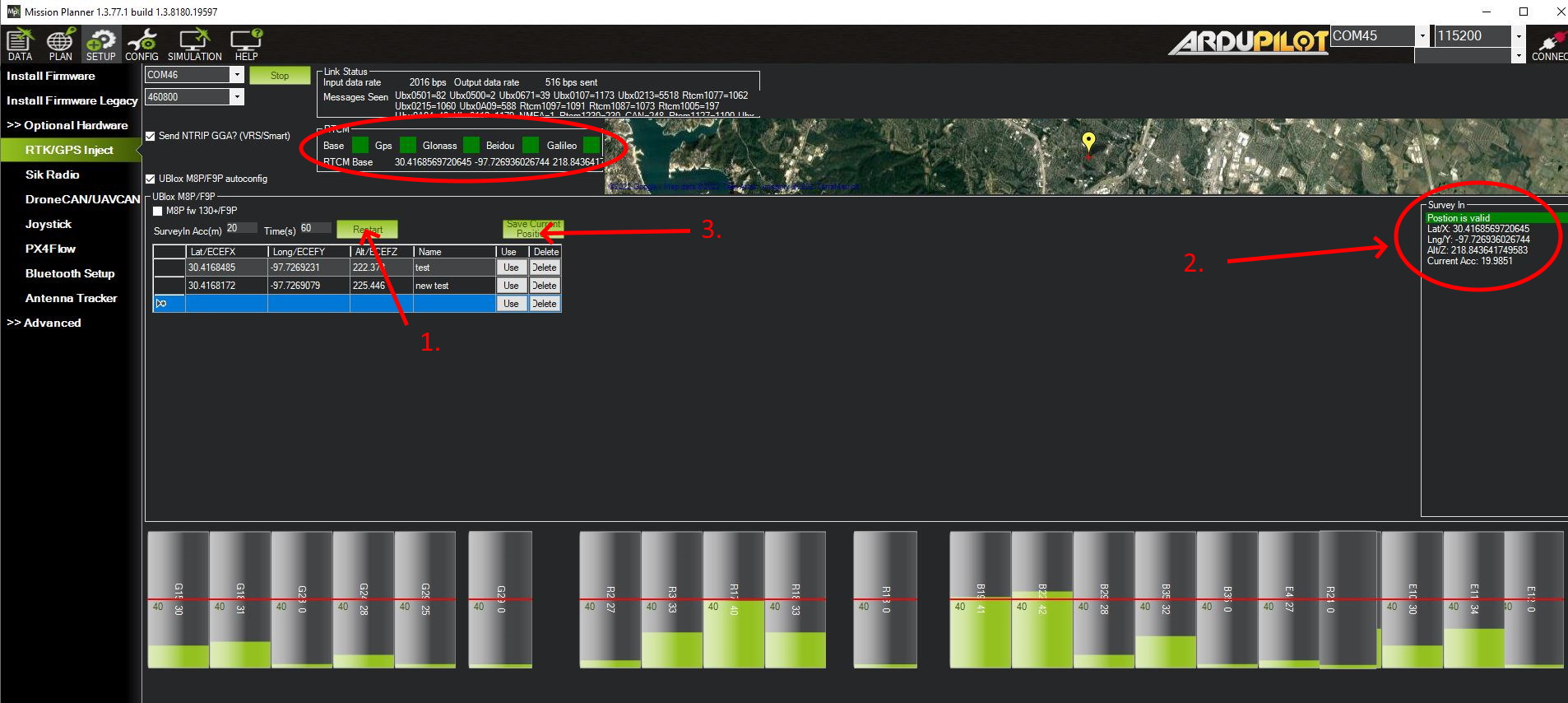Click the green Stop button
Viewport: 1568px width, 703px height.
(280, 76)
